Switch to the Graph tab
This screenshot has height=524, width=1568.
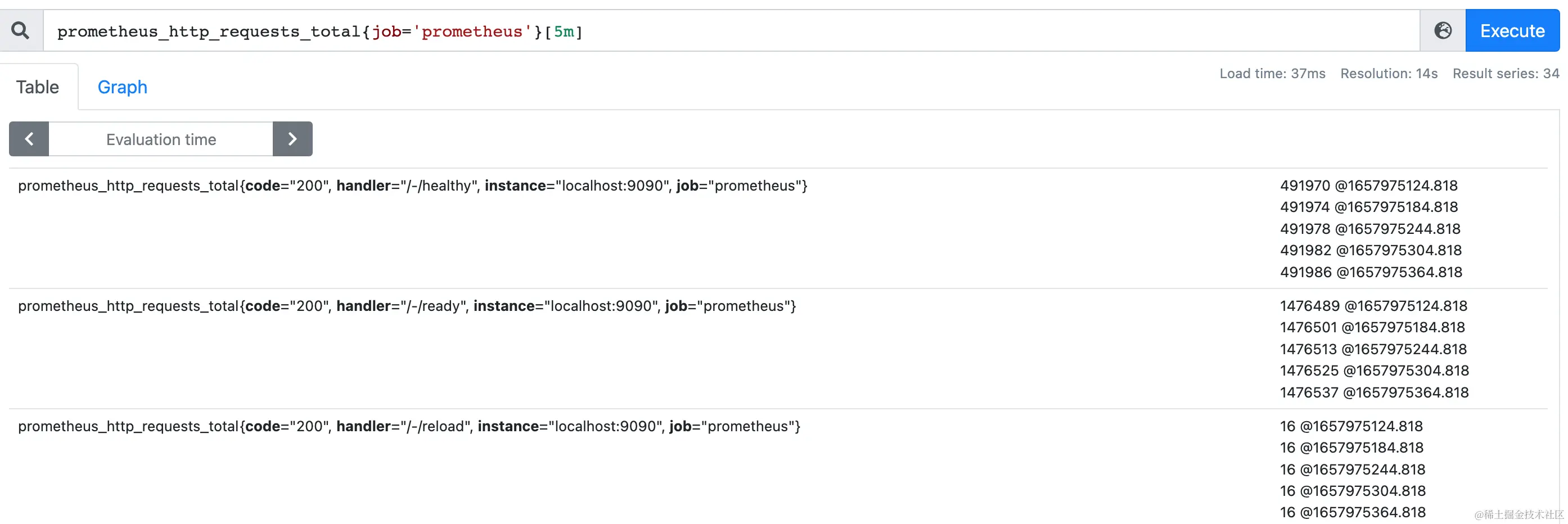[123, 87]
